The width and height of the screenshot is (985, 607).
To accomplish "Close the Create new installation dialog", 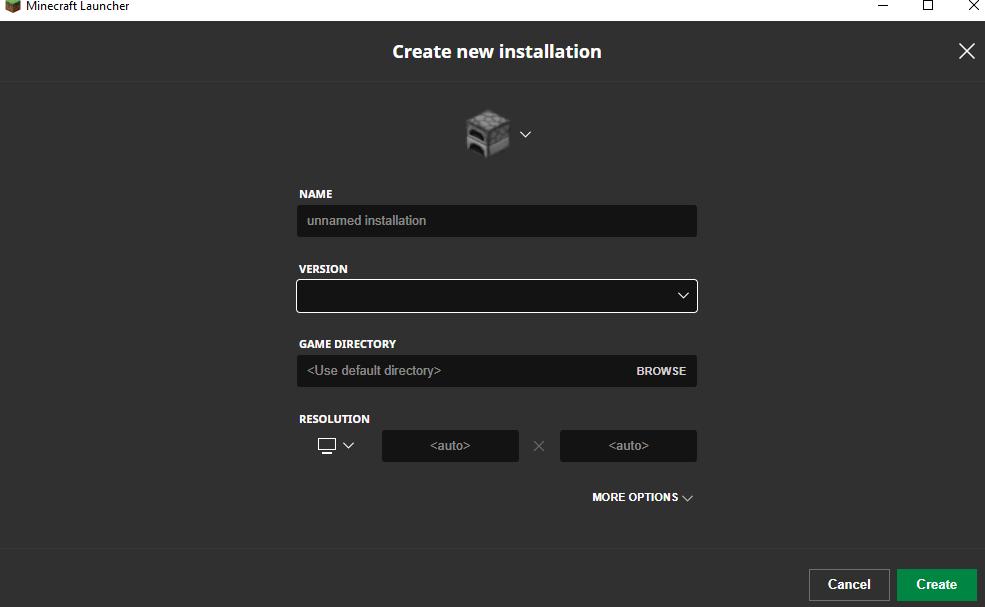I will 967,51.
